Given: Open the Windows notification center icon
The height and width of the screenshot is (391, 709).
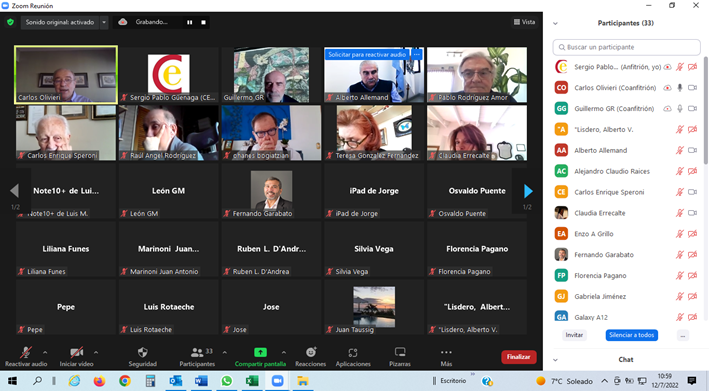Looking at the screenshot, I should [x=691, y=381].
